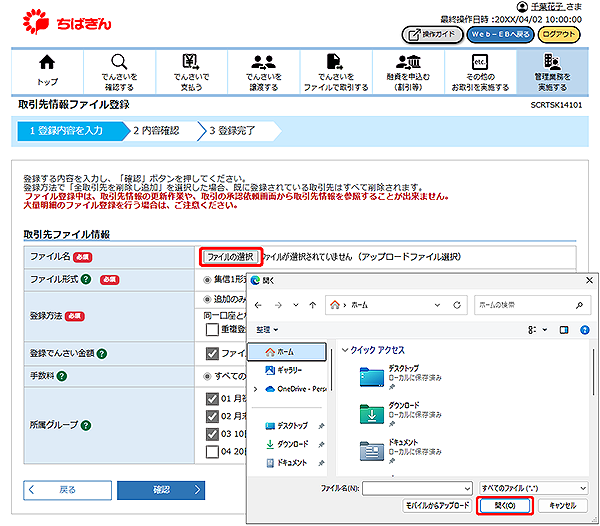Click the 操作ガイド button

432,35
